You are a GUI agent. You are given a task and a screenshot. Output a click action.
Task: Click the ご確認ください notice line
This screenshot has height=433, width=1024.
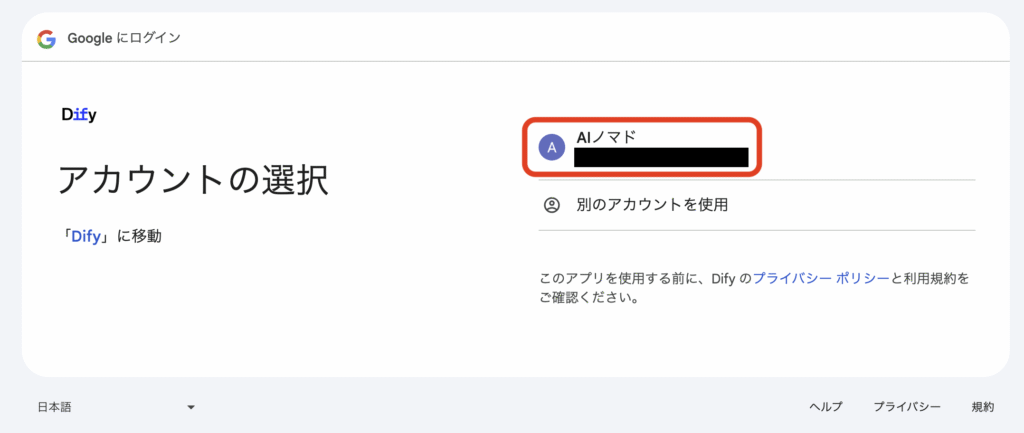(x=588, y=299)
